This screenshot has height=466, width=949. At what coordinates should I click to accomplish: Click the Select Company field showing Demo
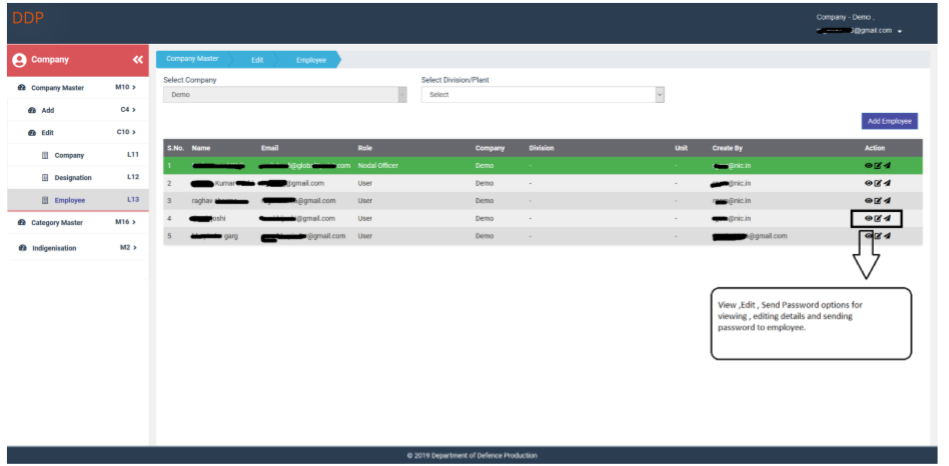click(284, 95)
